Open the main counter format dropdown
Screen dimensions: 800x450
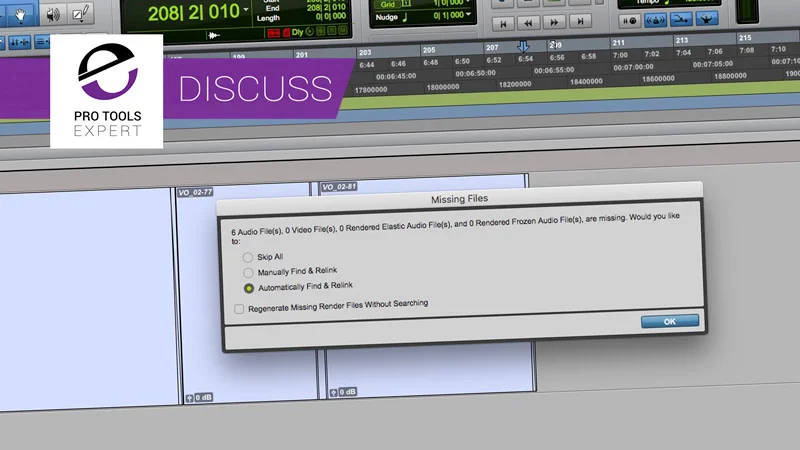(246, 10)
